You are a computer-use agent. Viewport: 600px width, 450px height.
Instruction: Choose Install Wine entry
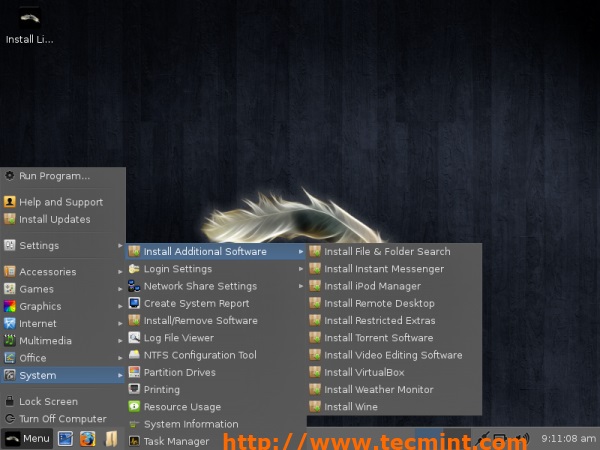pos(394,406)
